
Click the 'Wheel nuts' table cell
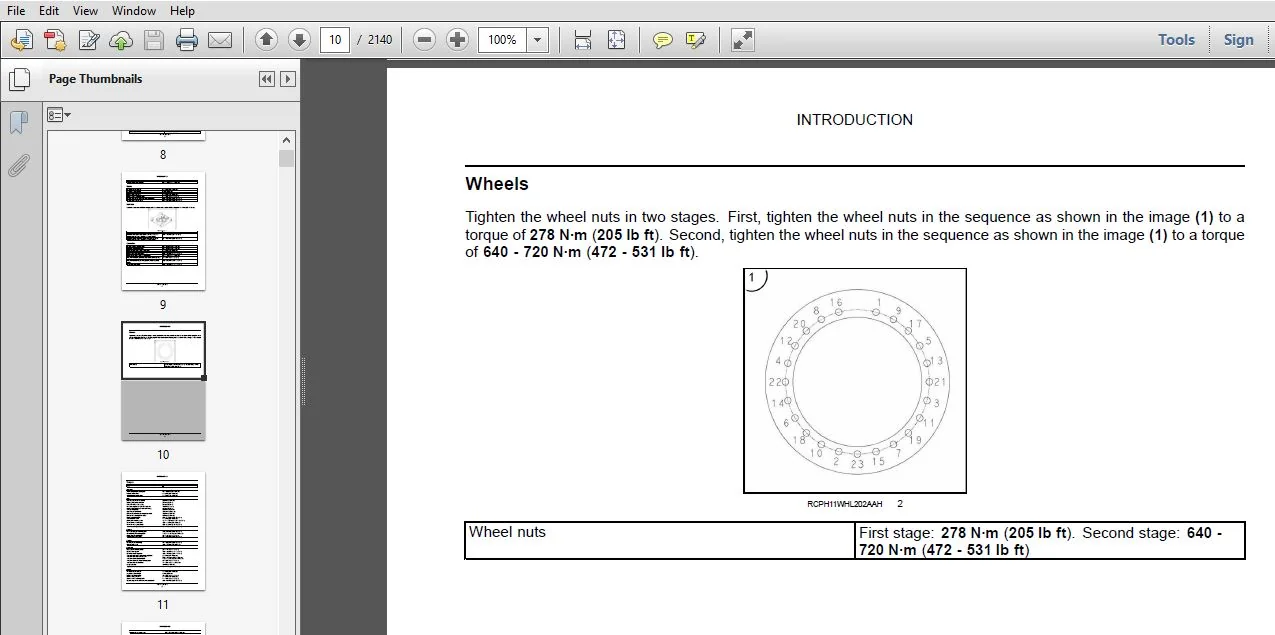point(660,540)
